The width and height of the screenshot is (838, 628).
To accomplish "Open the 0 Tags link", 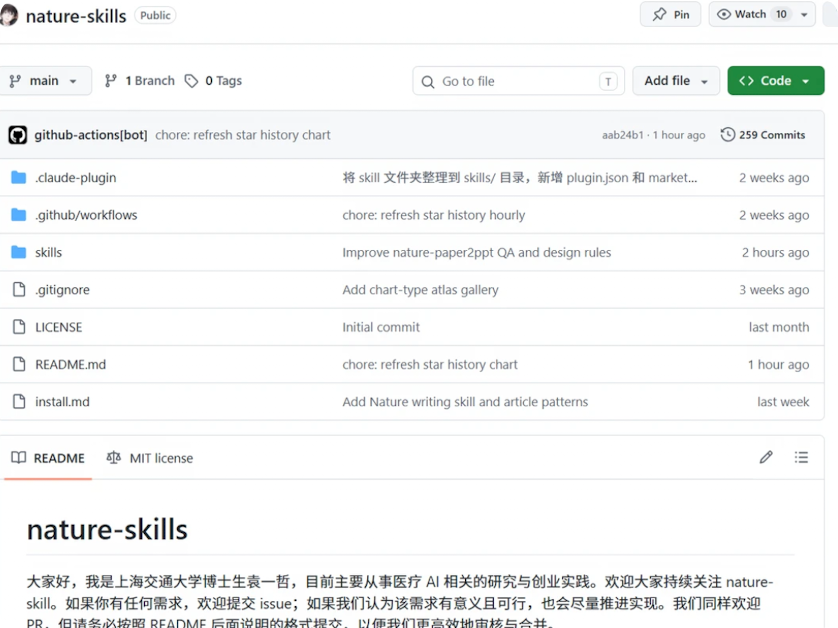I will click(x=213, y=81).
